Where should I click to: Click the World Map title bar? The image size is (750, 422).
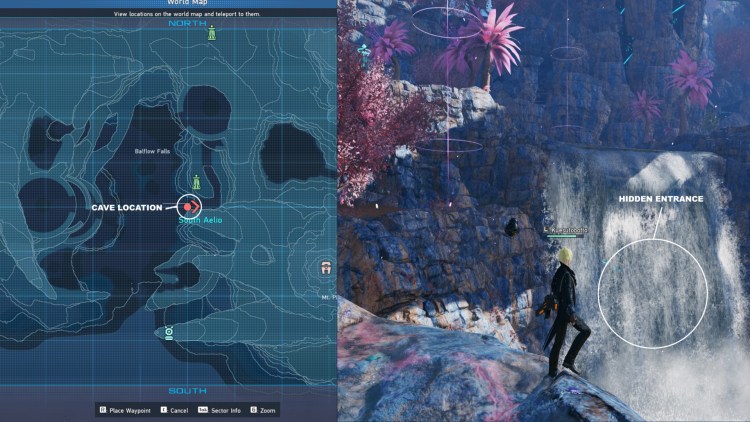click(168, 4)
